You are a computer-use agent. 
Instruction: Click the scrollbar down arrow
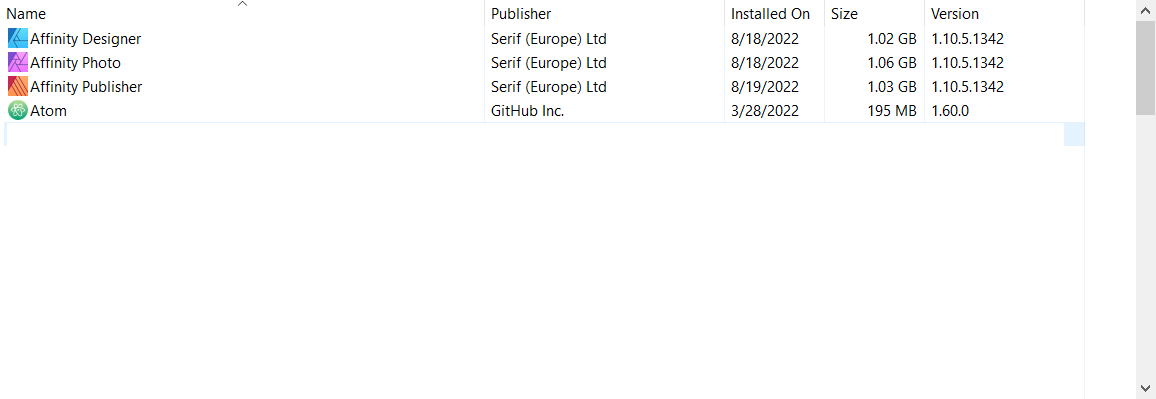point(1146,388)
